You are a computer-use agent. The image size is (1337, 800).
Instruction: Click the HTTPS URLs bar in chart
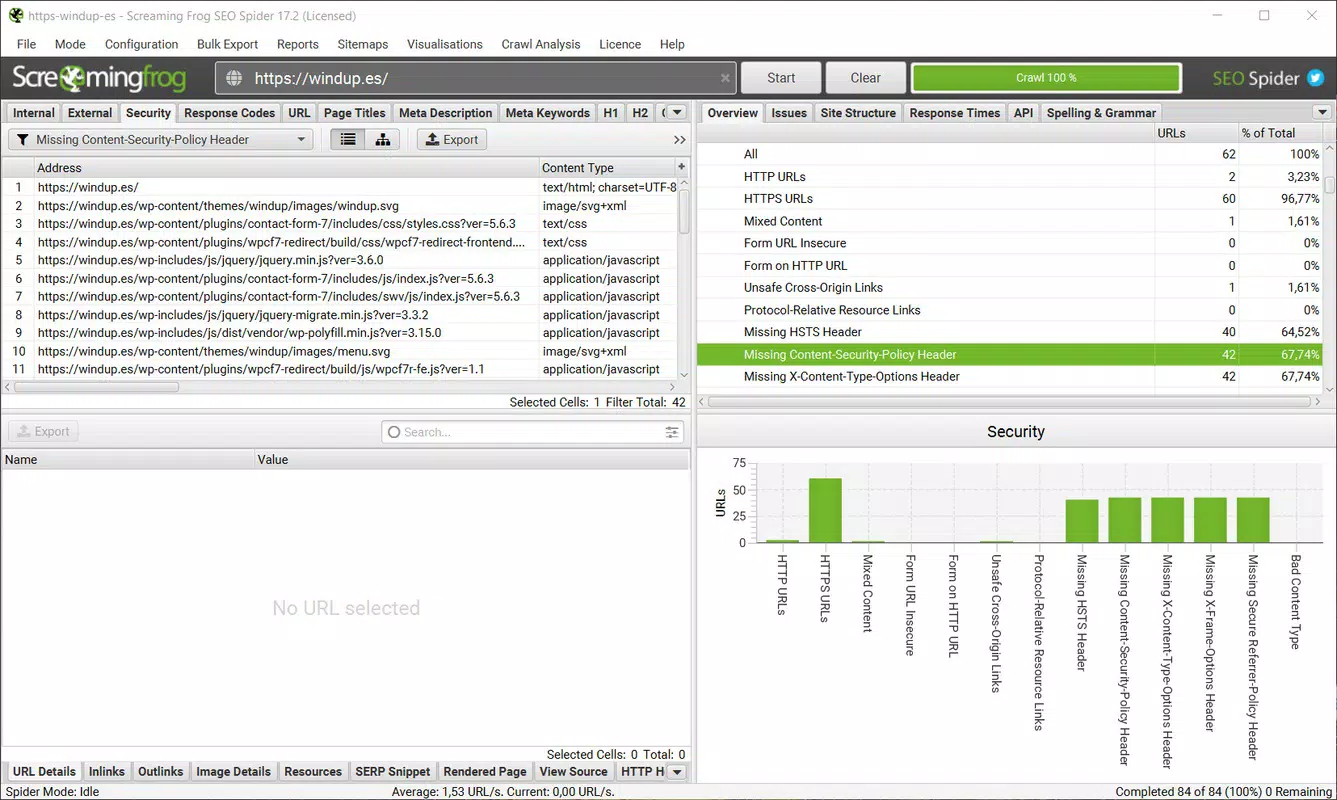coord(825,511)
